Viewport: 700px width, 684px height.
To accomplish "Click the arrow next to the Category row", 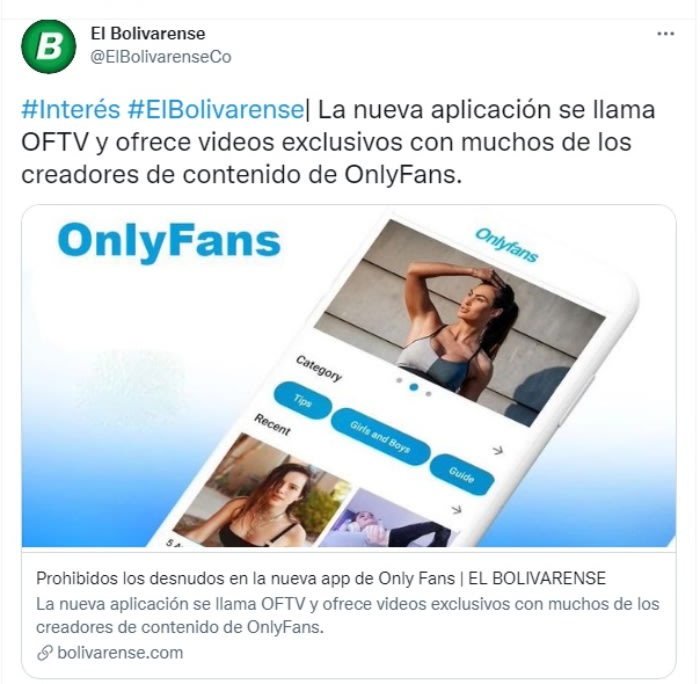I will coord(497,450).
